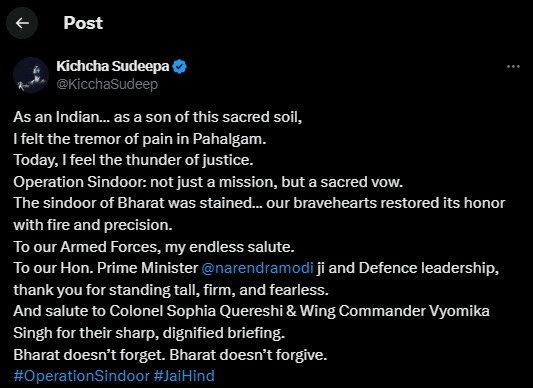Click the name 'Colonel Sophia Quereshi' in the post
This screenshot has height=388, width=533.
click(x=196, y=311)
